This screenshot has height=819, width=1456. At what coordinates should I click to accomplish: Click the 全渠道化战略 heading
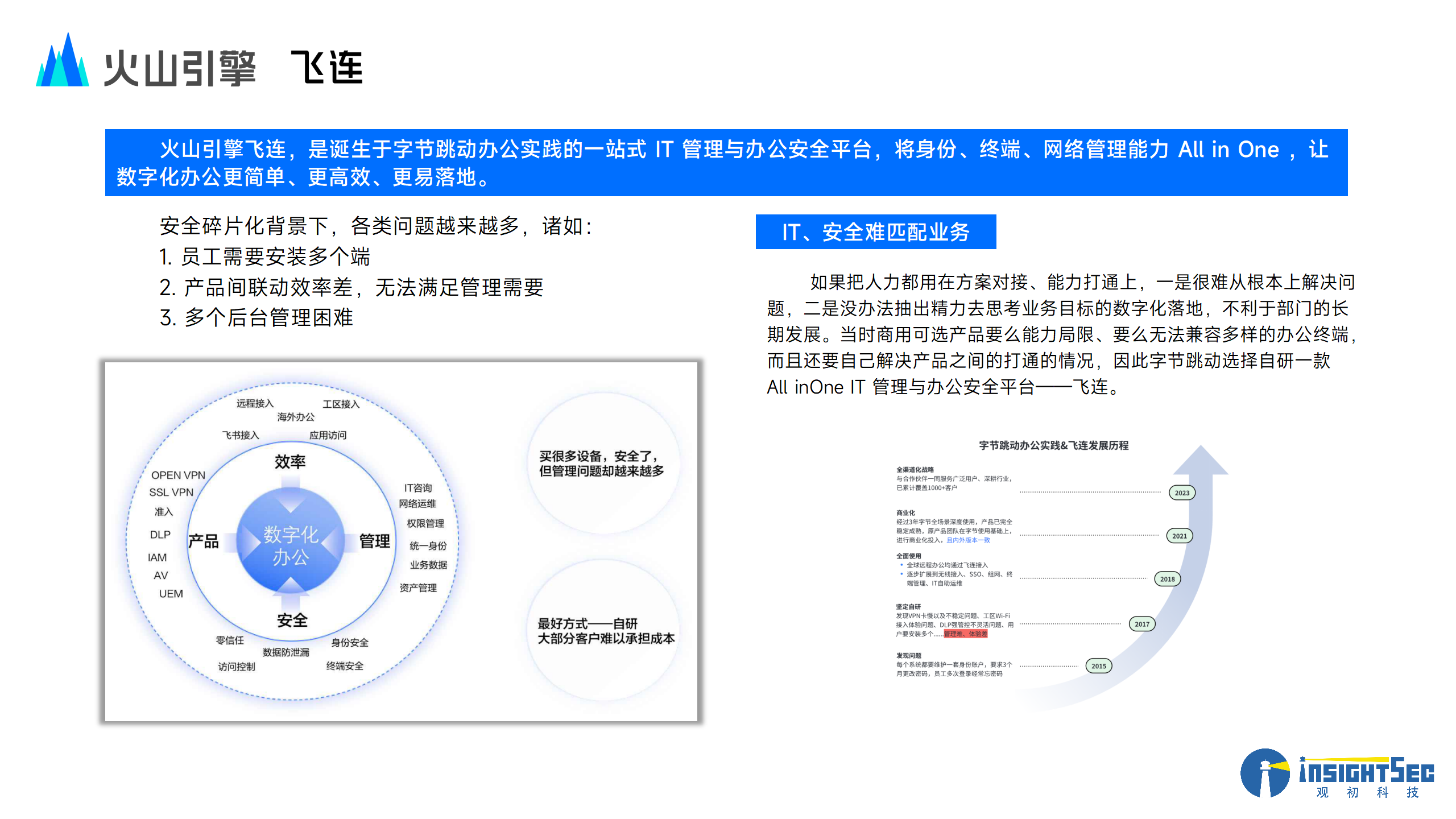coord(915,470)
